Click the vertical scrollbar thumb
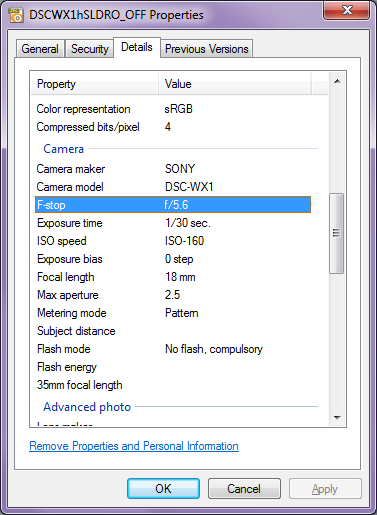Viewport: 377px width, 515px height. (x=337, y=233)
